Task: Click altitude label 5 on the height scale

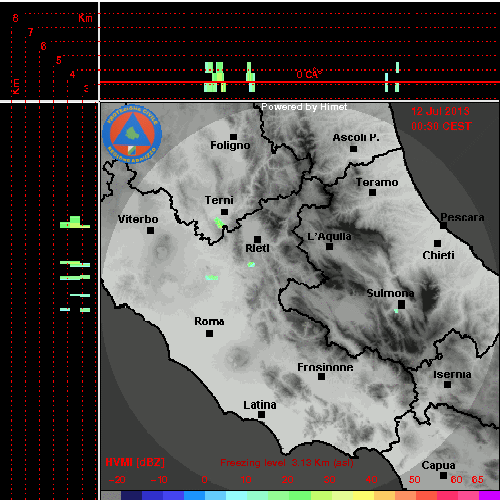Action: coord(59,60)
